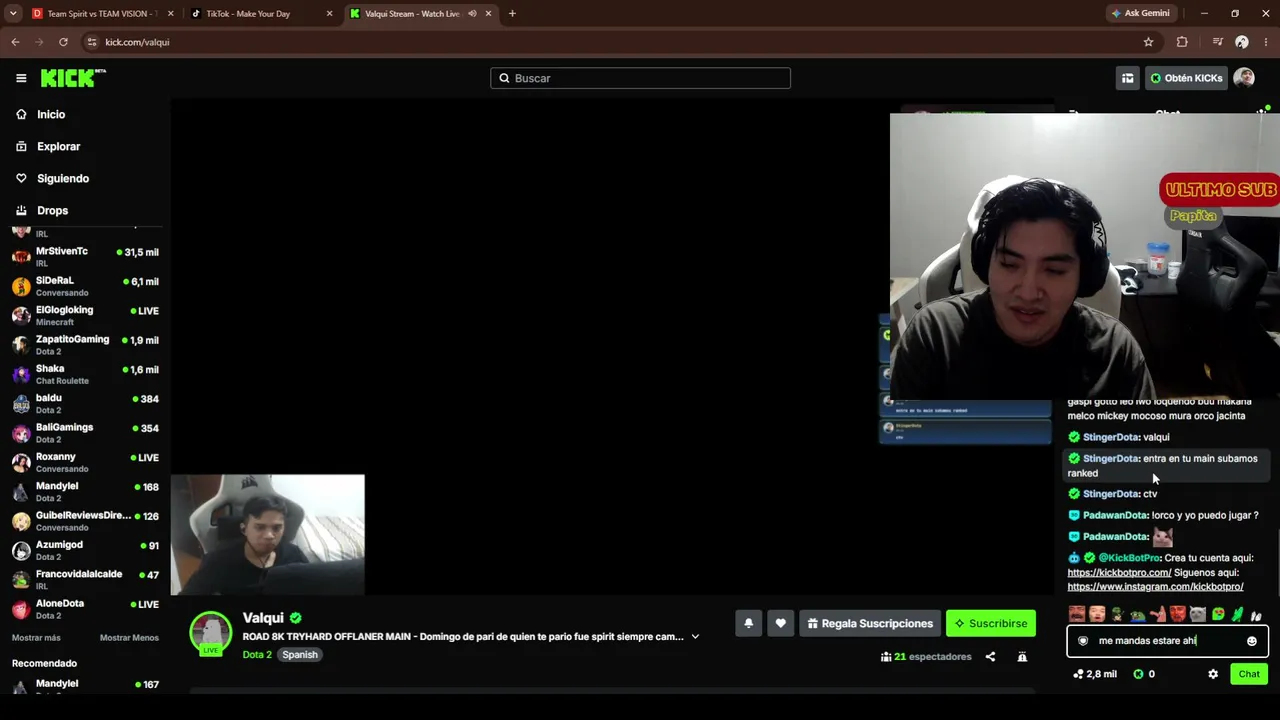Open the tab search dropdown arrow
Image resolution: width=1280 pixels, height=720 pixels.
click(x=13, y=14)
